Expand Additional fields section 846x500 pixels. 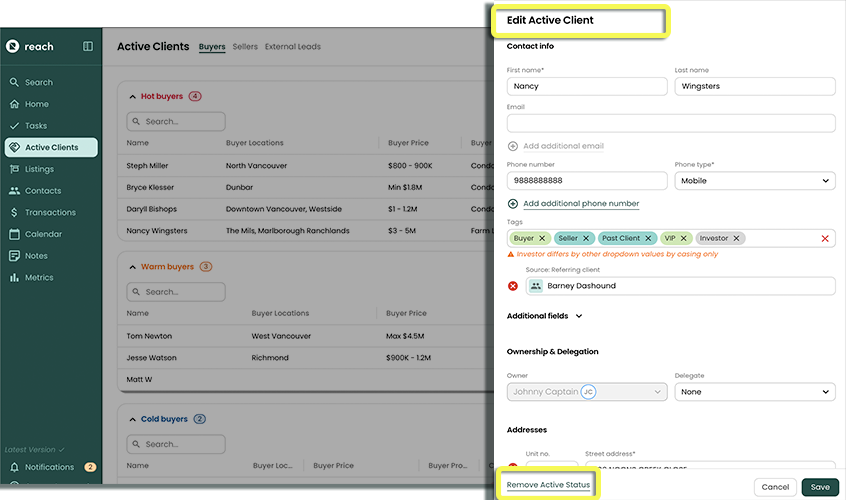tap(579, 316)
